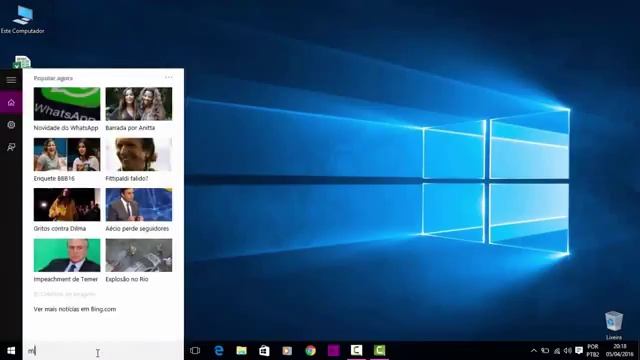
Task: Open Cortana settings gear icon
Action: [x=11, y=125]
